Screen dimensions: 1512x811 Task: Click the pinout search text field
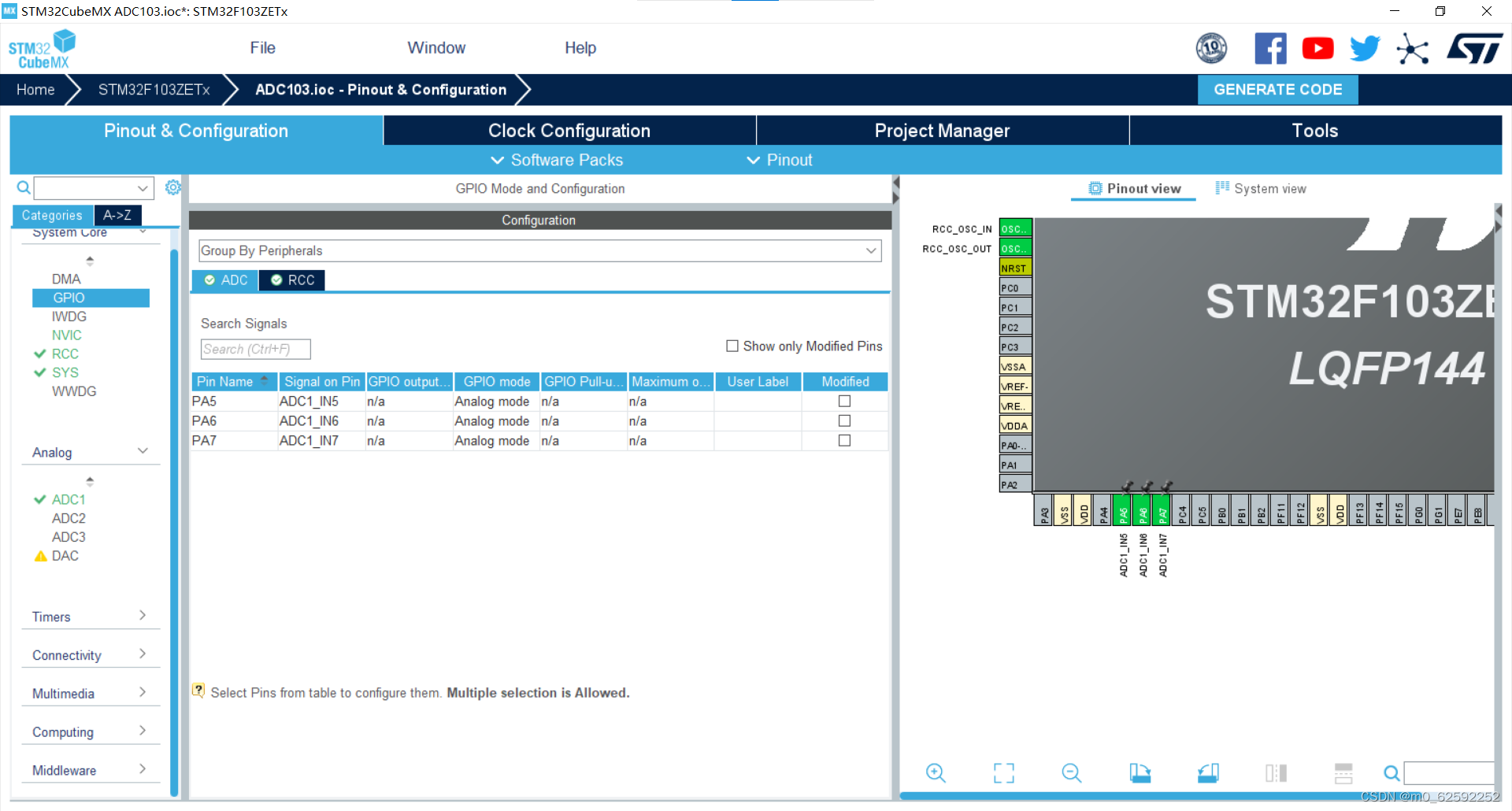coord(1449,772)
